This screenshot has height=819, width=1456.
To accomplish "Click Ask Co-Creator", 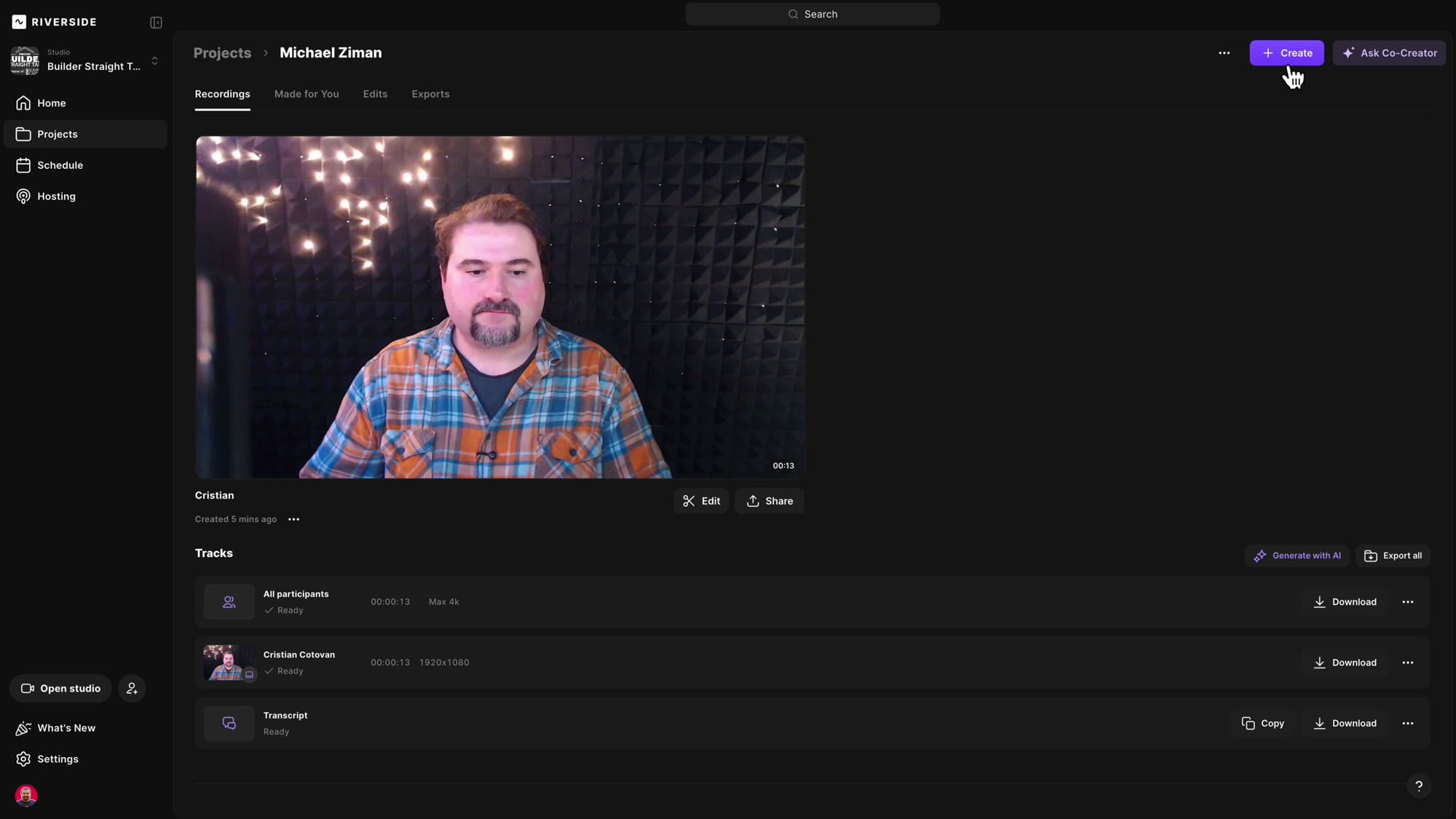I will [x=1389, y=52].
